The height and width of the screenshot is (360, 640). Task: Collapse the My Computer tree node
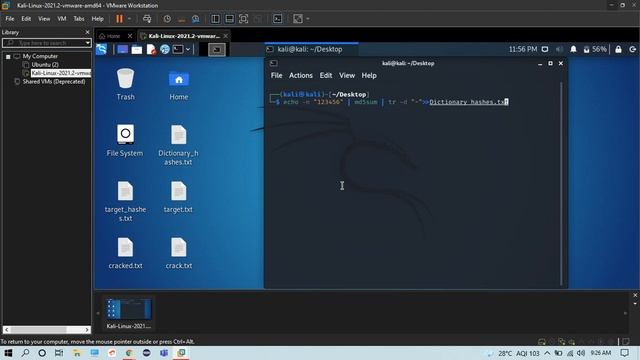click(x=8, y=57)
